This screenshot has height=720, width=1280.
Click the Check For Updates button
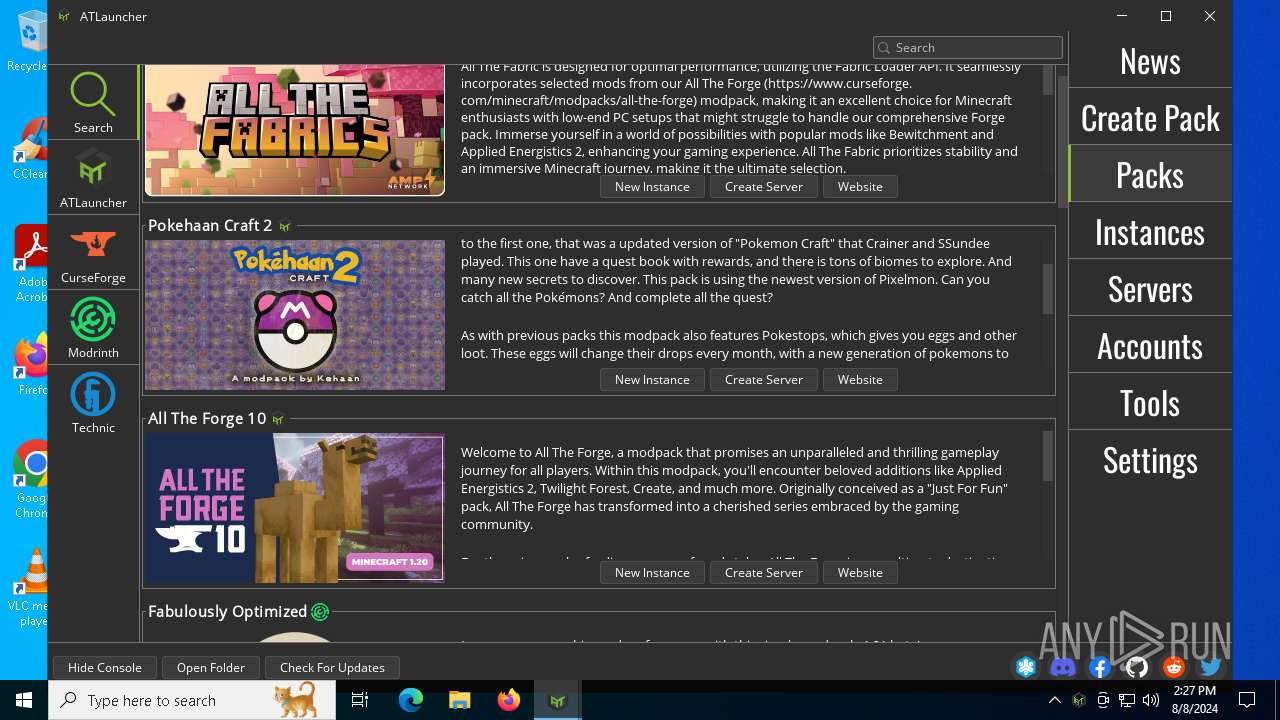tap(332, 668)
